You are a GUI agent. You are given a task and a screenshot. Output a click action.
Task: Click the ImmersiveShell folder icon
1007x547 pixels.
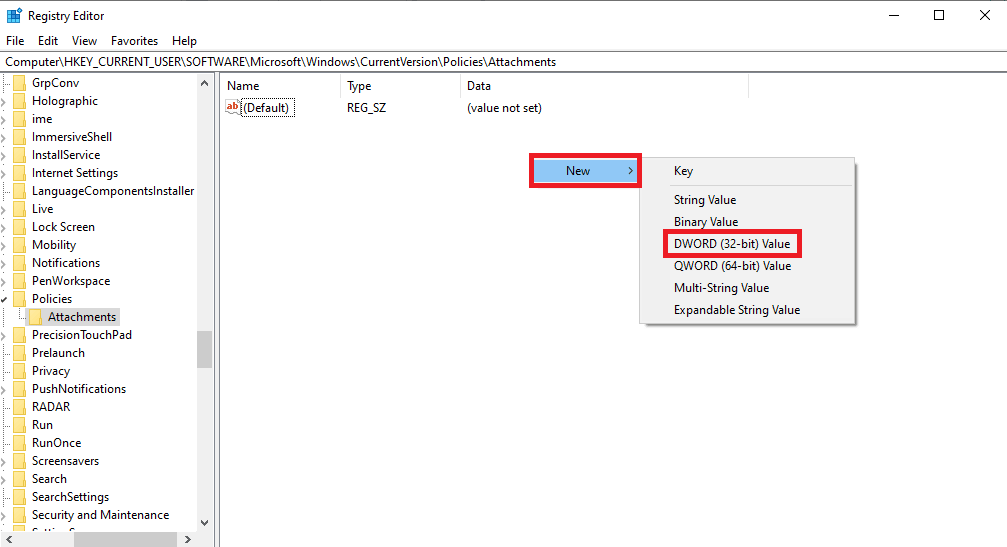[20, 137]
